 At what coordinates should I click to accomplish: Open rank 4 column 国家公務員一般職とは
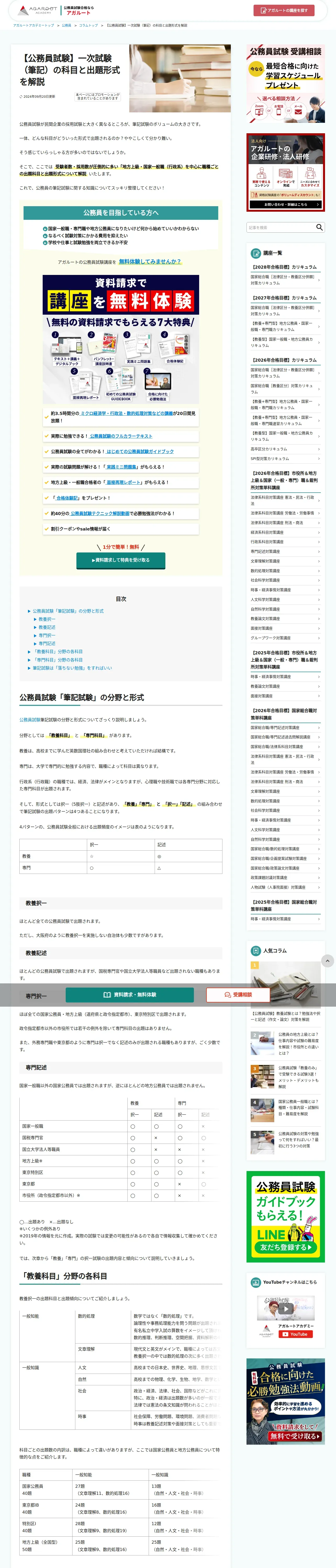285,1110
